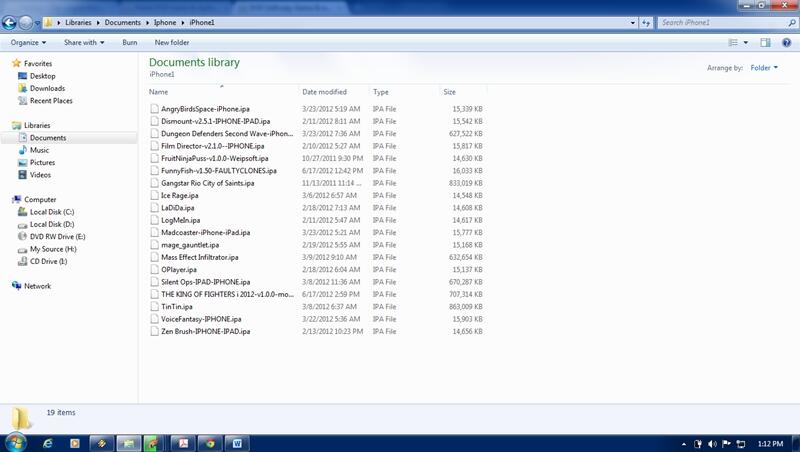Click the Forward navigation arrow
Viewport: 800px width, 452px height.
tap(25, 22)
